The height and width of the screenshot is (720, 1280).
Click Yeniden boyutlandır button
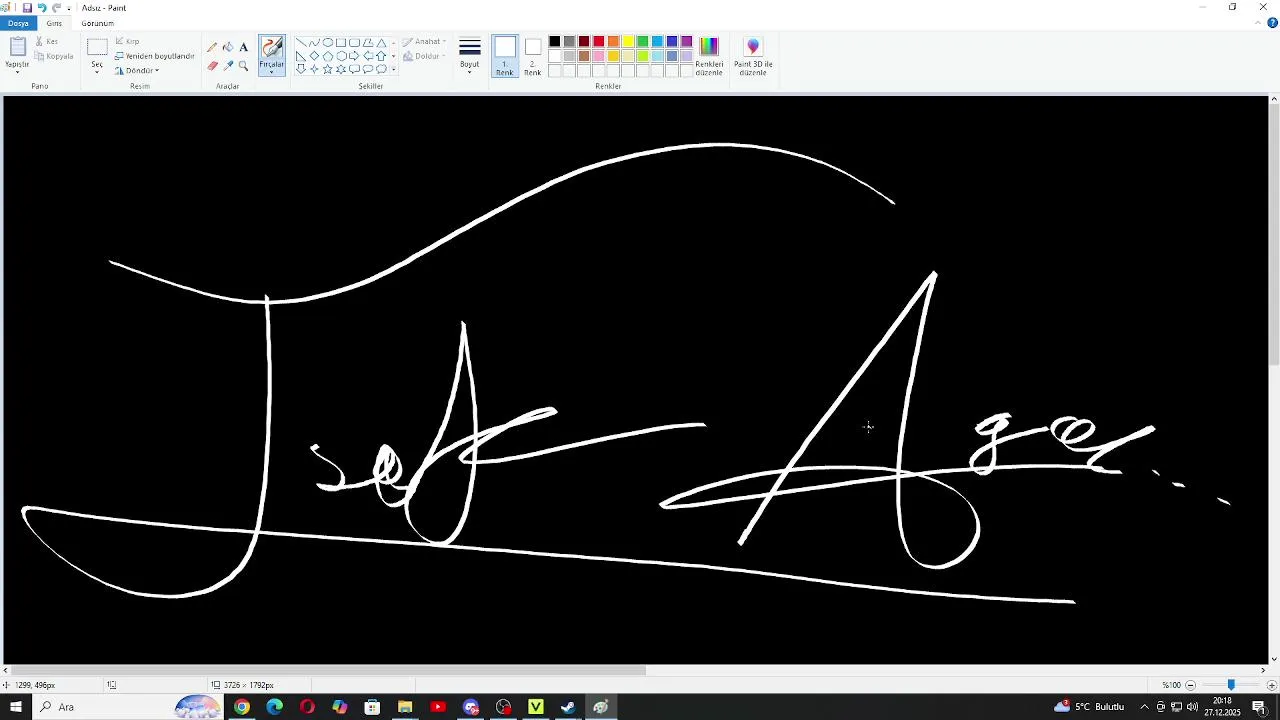(154, 56)
